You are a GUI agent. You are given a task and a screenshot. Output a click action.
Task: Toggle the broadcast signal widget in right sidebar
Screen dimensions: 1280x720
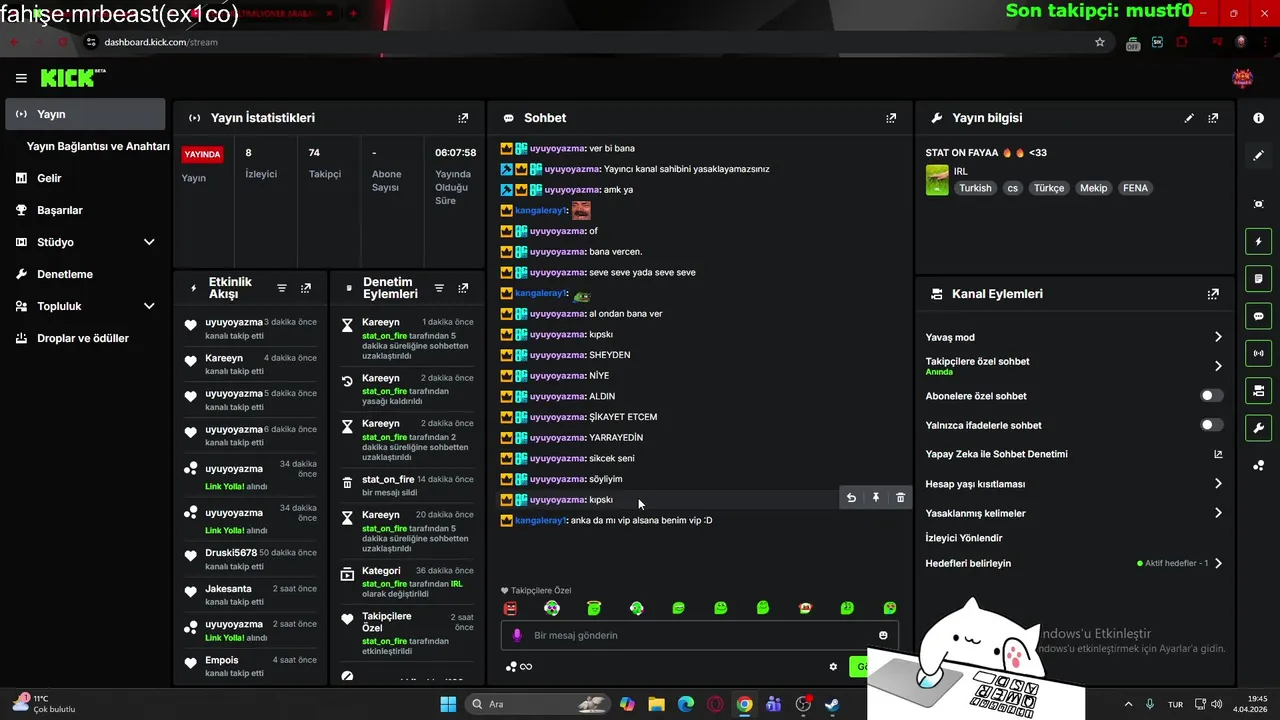[x=1259, y=353]
